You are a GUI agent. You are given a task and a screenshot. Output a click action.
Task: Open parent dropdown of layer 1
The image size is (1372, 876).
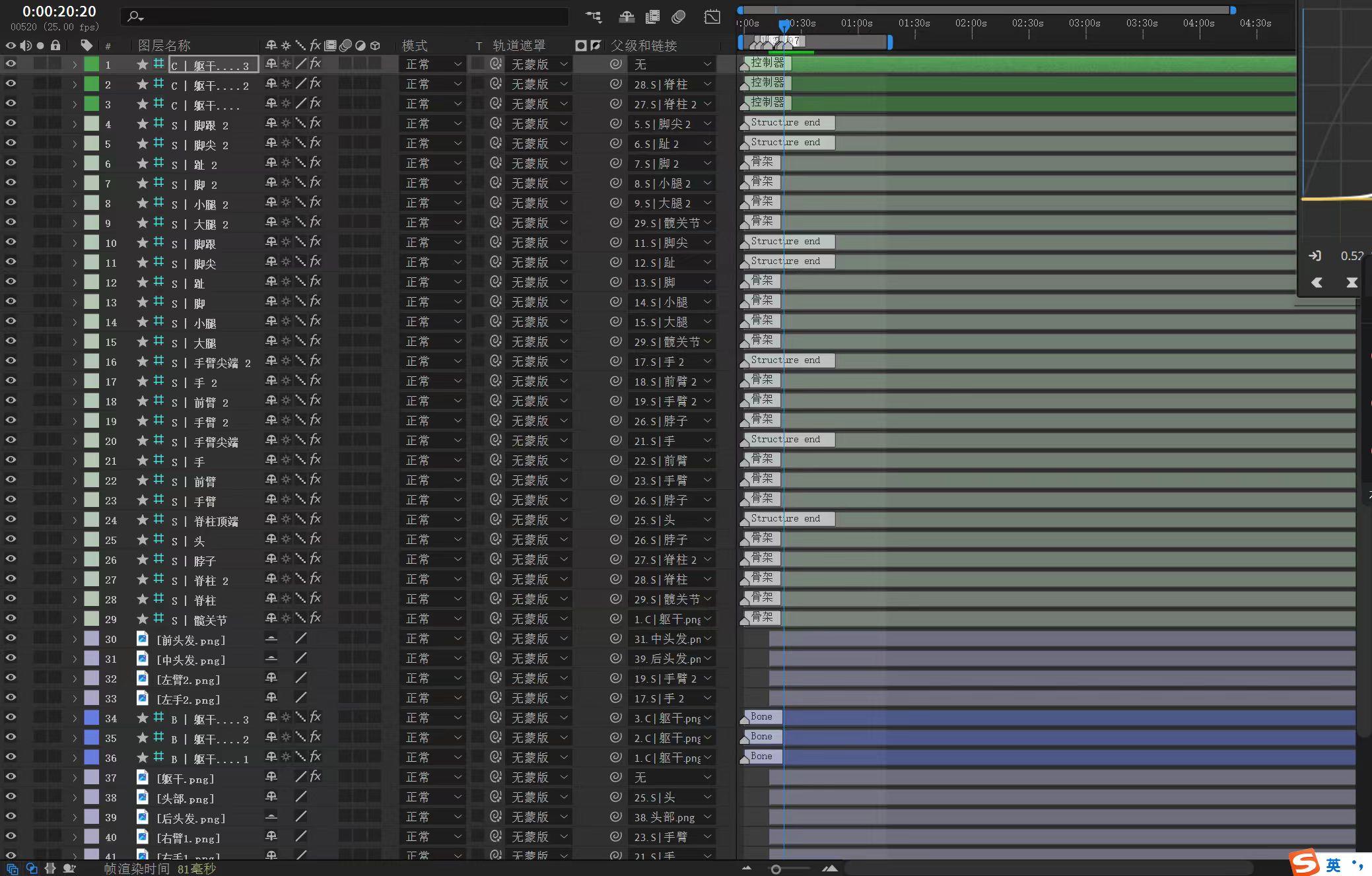pyautogui.click(x=671, y=65)
